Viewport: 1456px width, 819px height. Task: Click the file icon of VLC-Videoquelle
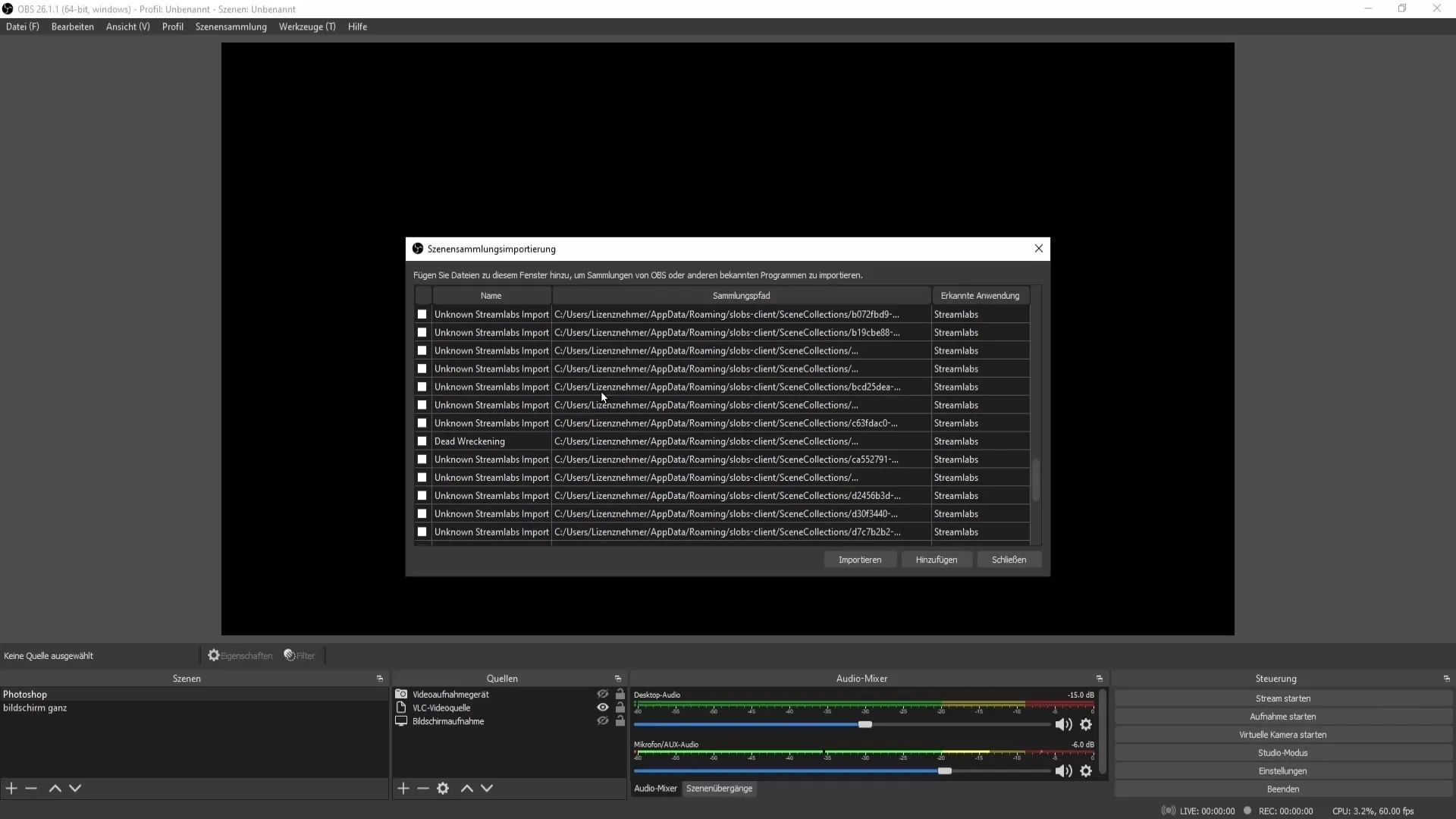pos(401,708)
